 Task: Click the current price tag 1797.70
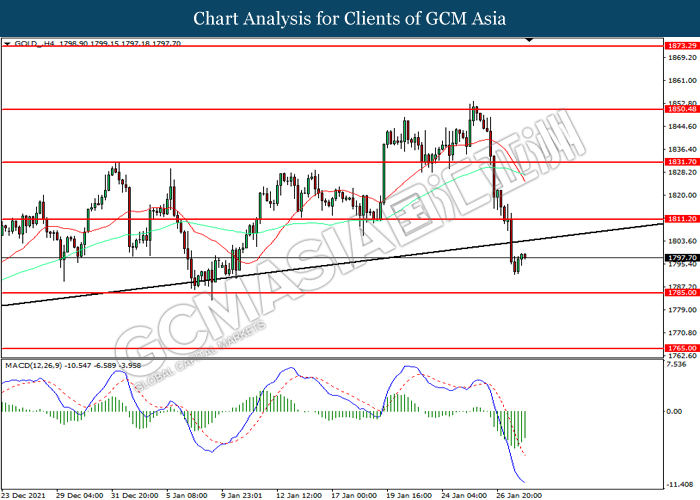coord(682,258)
